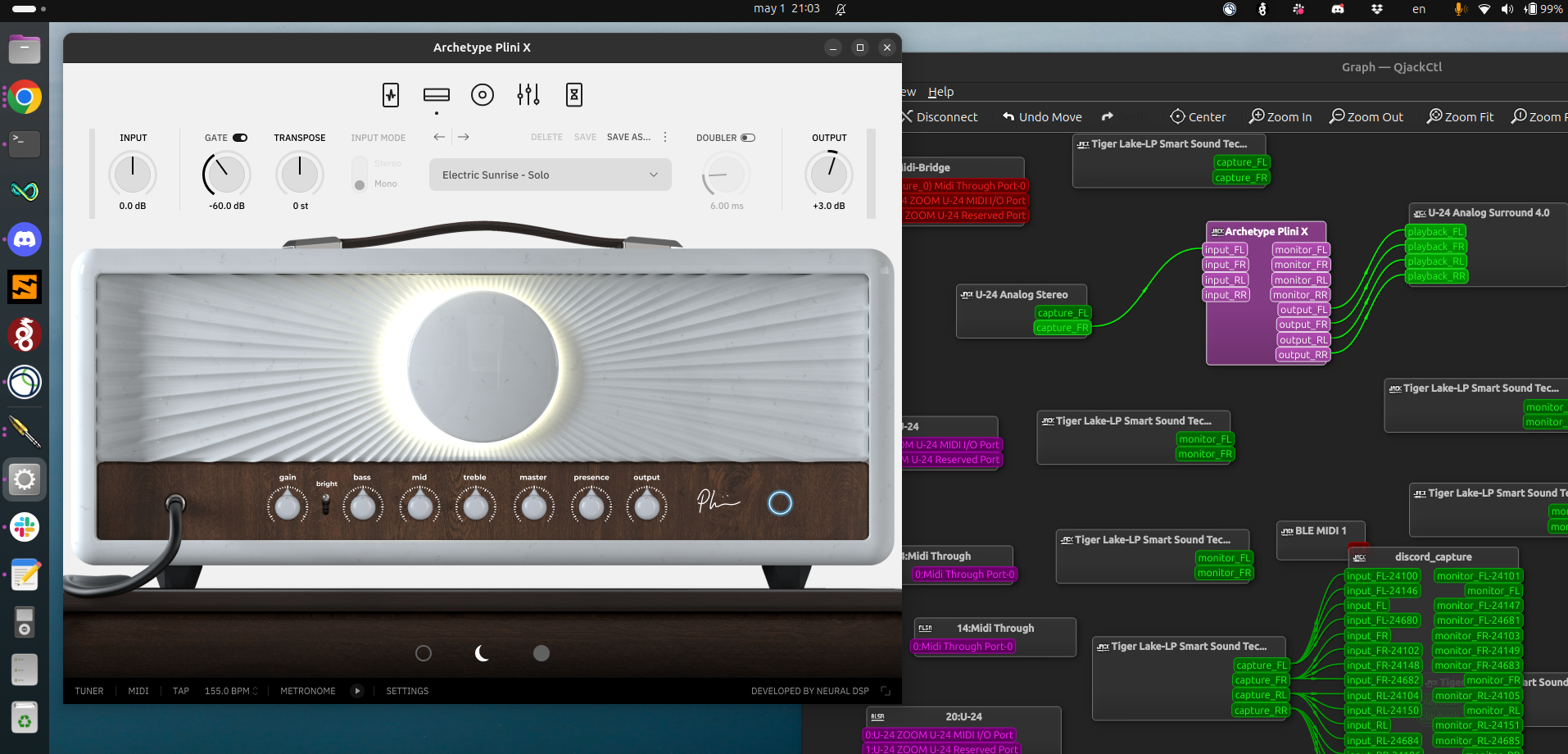1568x754 pixels.
Task: Click Zoom In in QjackCtl toolbar
Action: 1280,117
